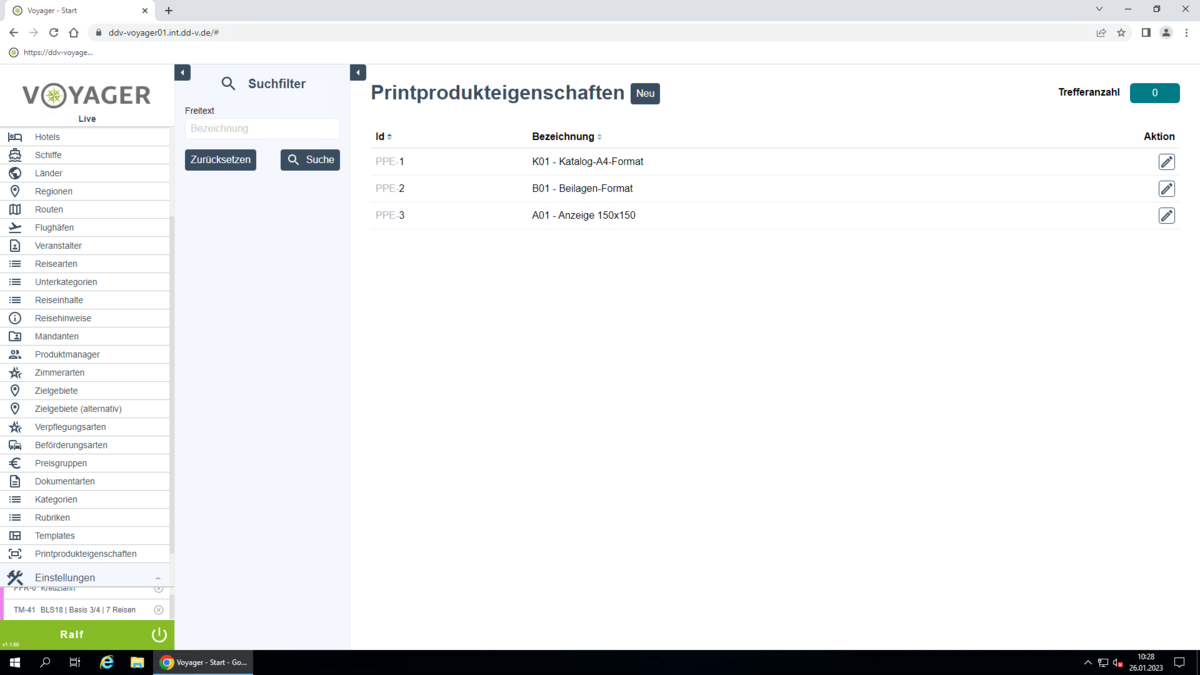Open a new browser tab
The width and height of the screenshot is (1200, 675).
point(168,10)
